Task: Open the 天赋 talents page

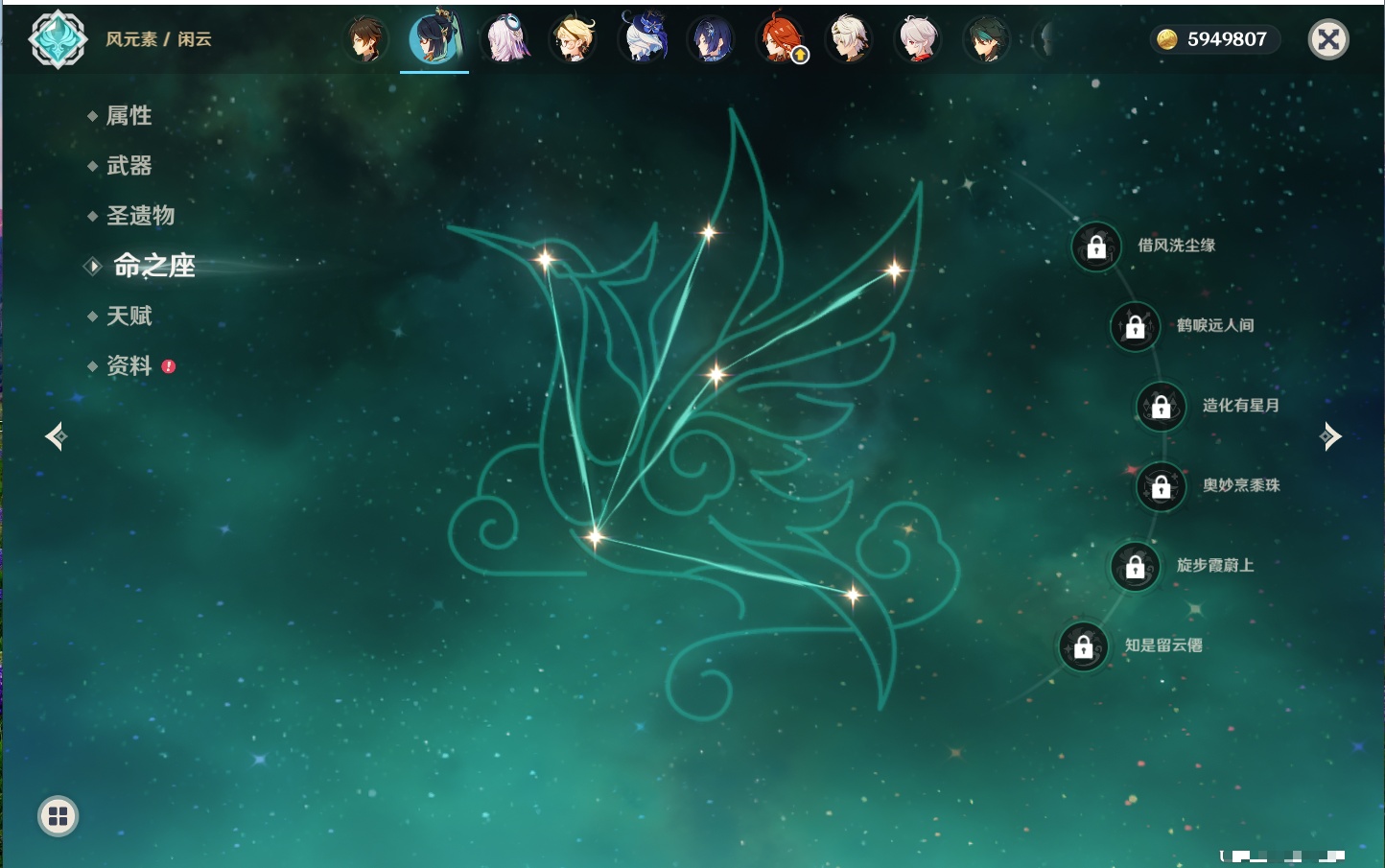Action: pos(129,316)
